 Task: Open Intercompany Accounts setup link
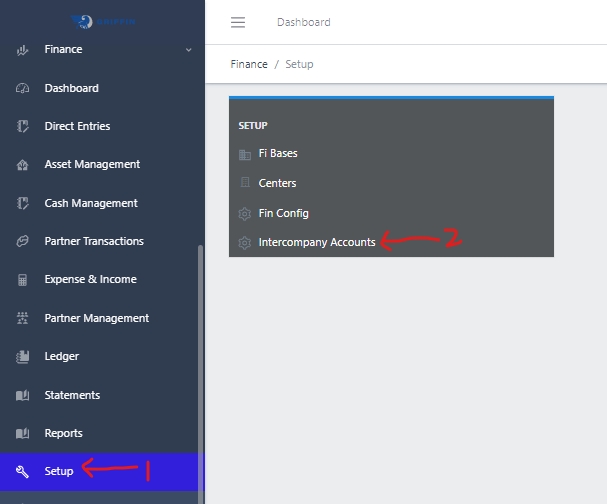(317, 242)
